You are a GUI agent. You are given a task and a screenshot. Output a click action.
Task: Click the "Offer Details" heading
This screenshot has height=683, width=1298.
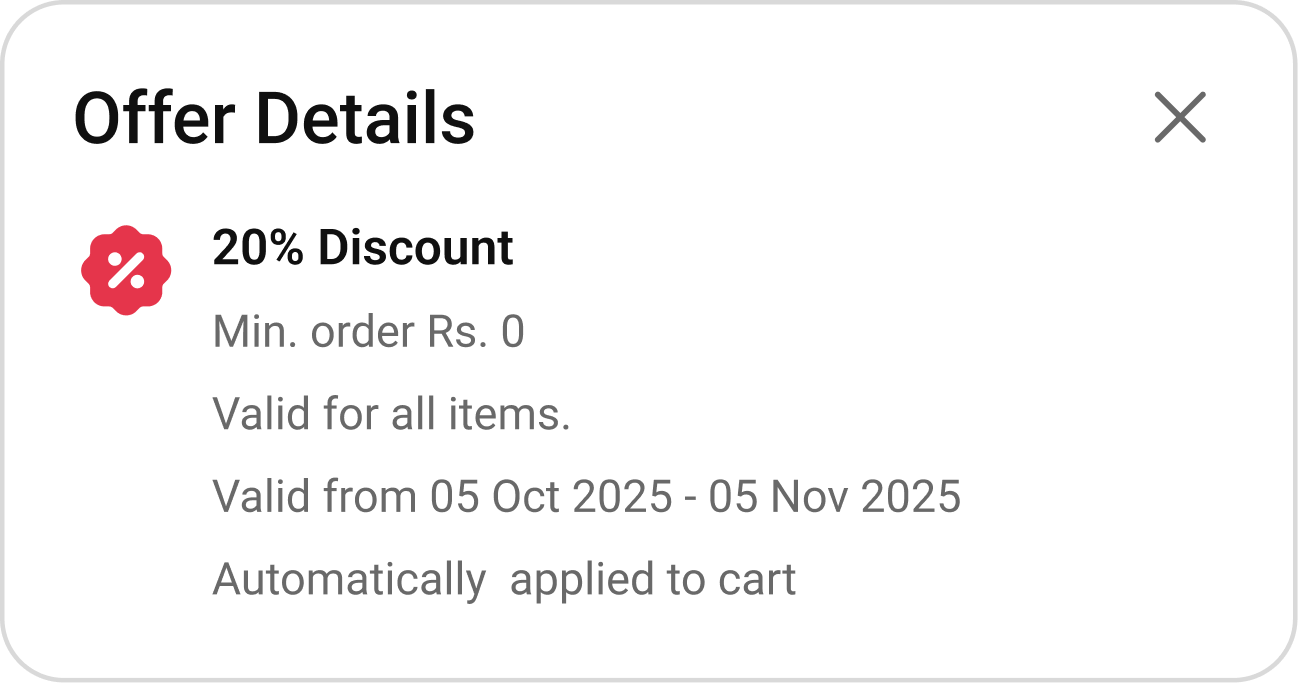click(x=274, y=118)
